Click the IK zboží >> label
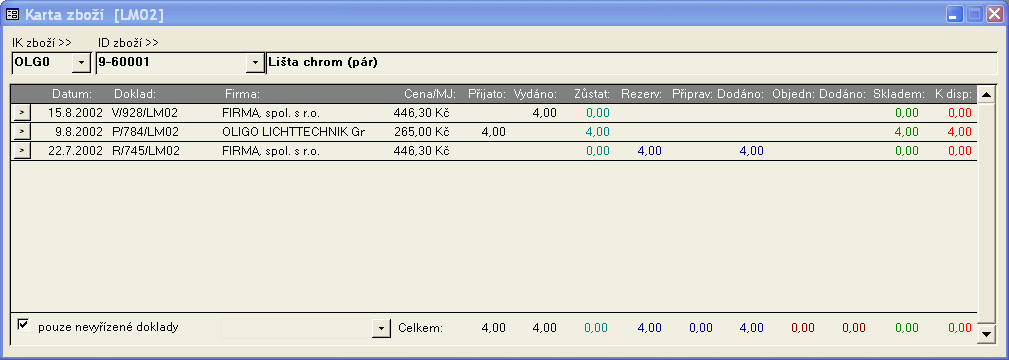Screen dimensions: 1009x360 [42, 43]
